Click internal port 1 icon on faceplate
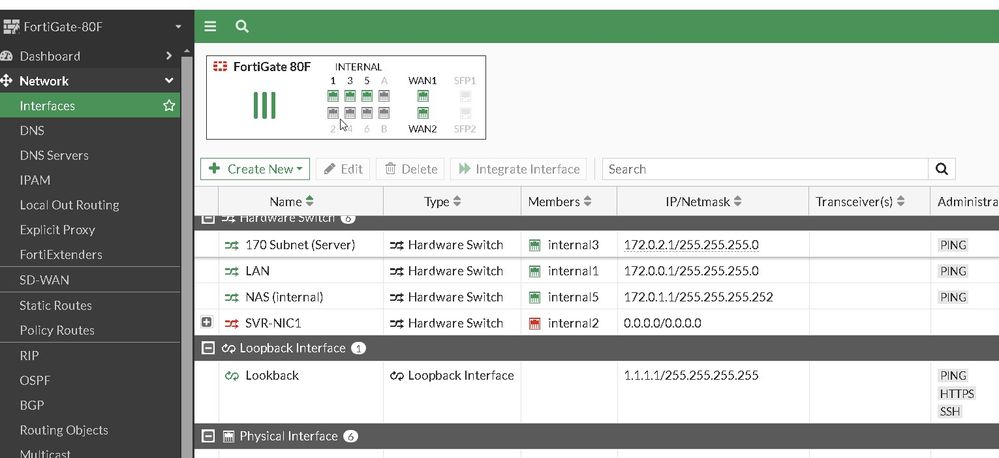This screenshot has width=999, height=458. tap(333, 96)
